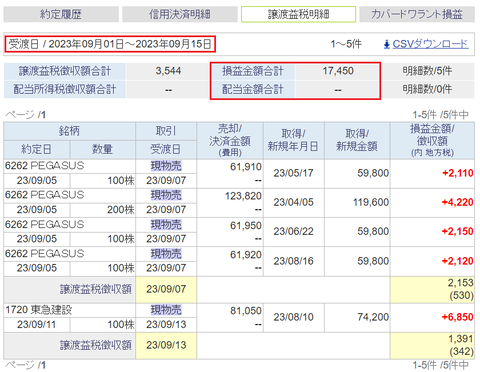Click the 約定日 column header

coord(37,149)
